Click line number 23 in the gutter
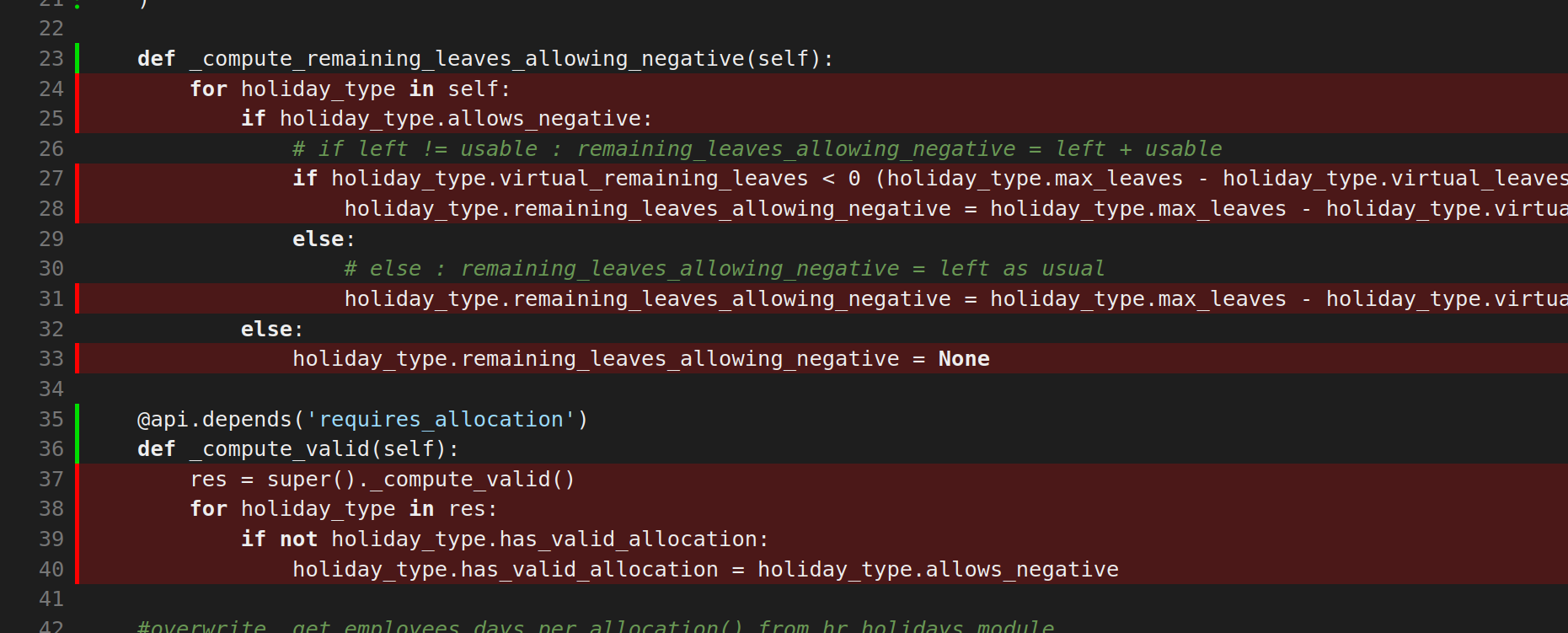The width and height of the screenshot is (1568, 633). click(x=51, y=59)
